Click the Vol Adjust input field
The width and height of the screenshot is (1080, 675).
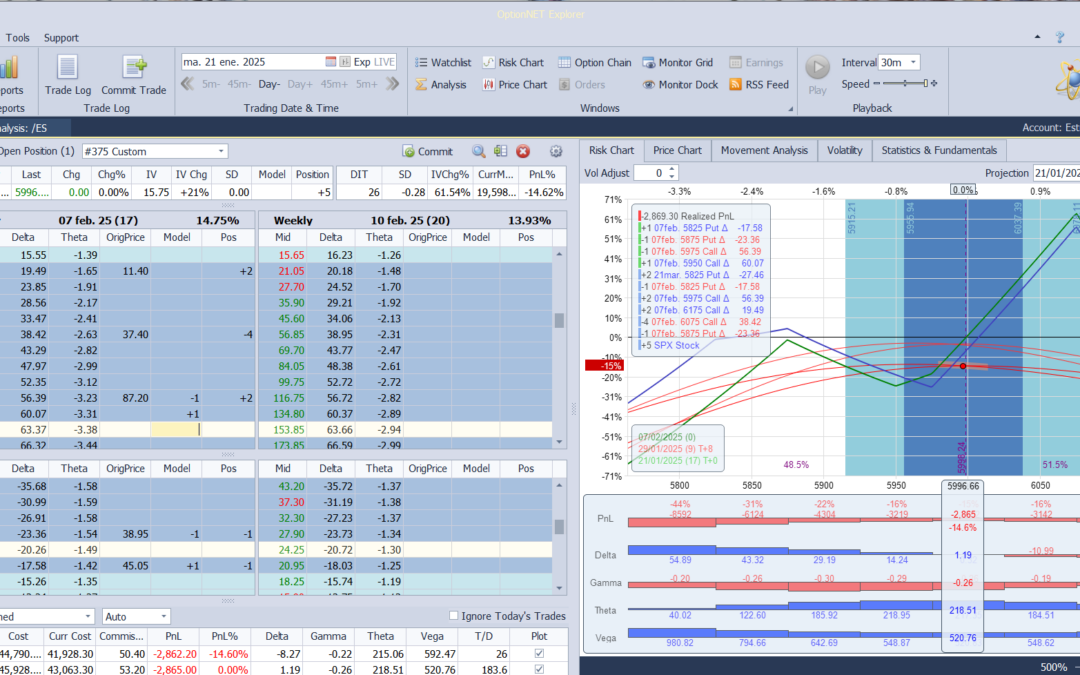tap(651, 174)
